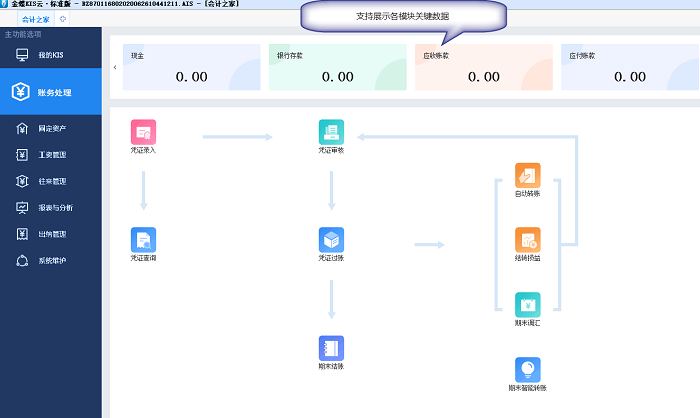Open the 期末智能转账 lightbulb icon

528,370
